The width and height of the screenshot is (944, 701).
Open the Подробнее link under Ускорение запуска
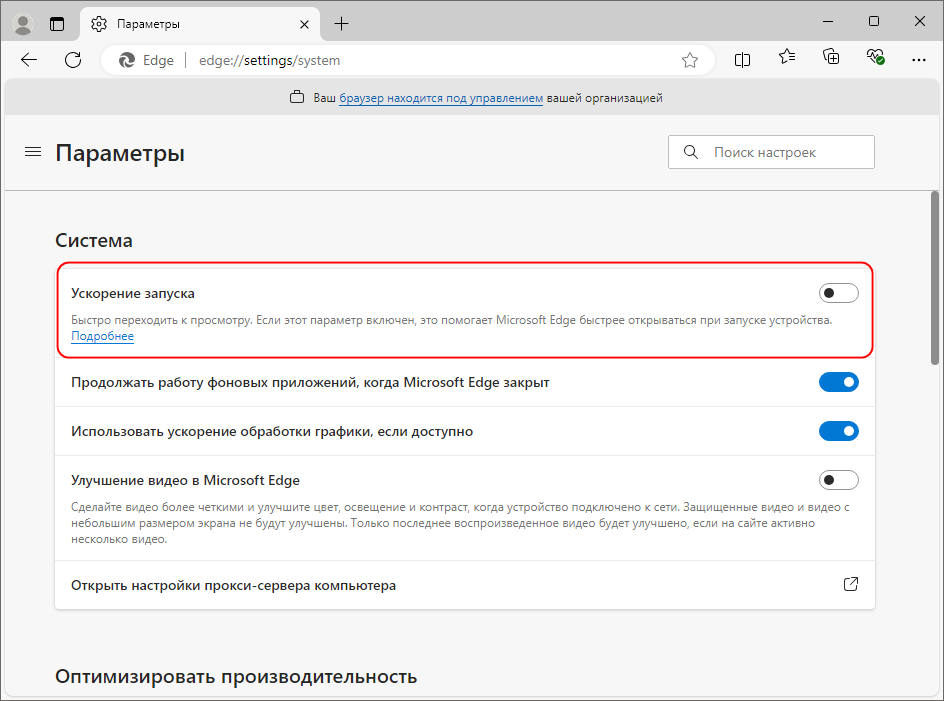[102, 336]
